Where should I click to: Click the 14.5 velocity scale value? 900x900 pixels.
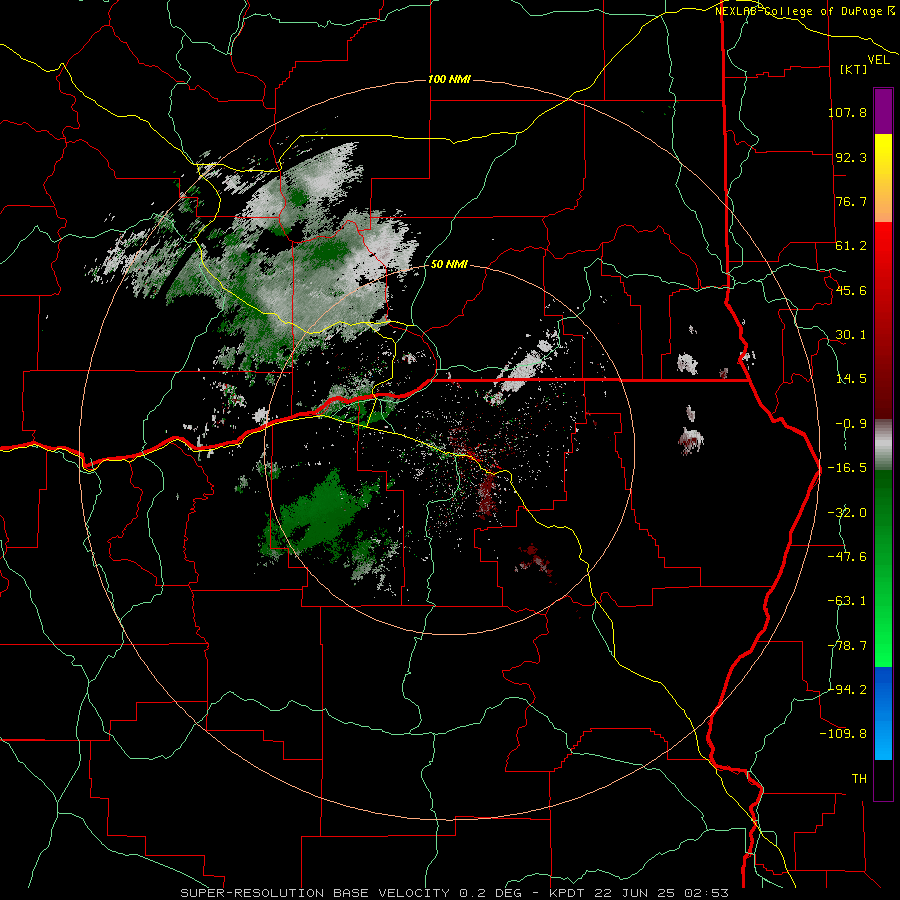(851, 379)
